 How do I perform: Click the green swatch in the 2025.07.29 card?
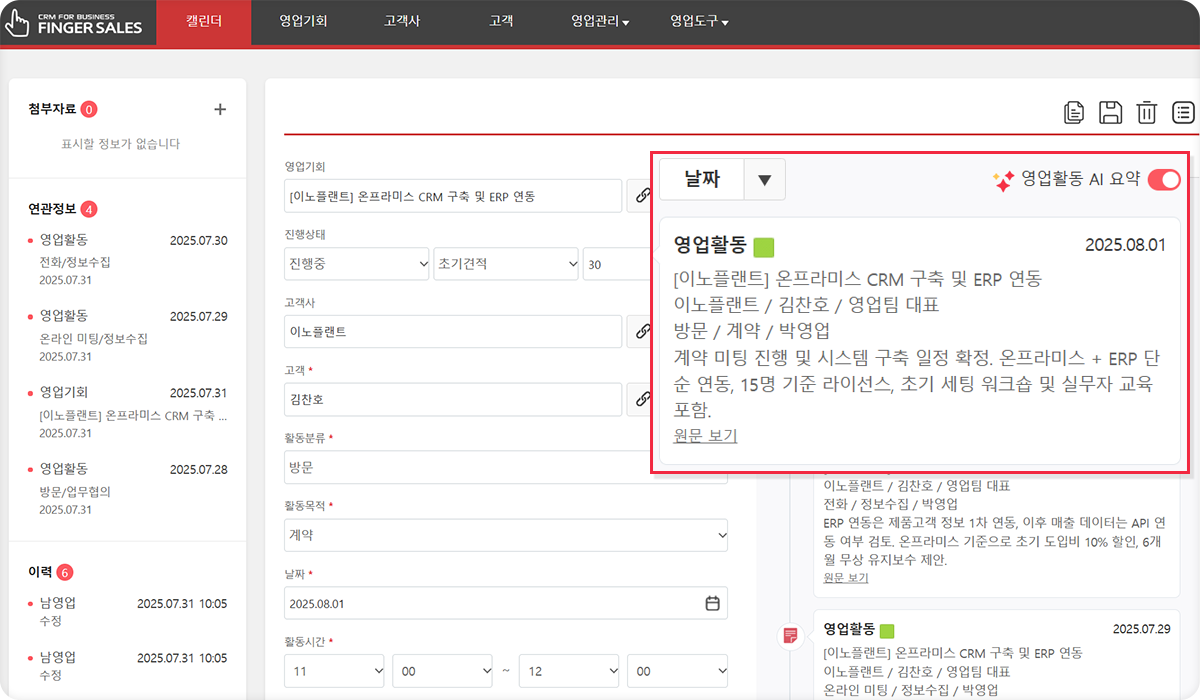click(887, 631)
